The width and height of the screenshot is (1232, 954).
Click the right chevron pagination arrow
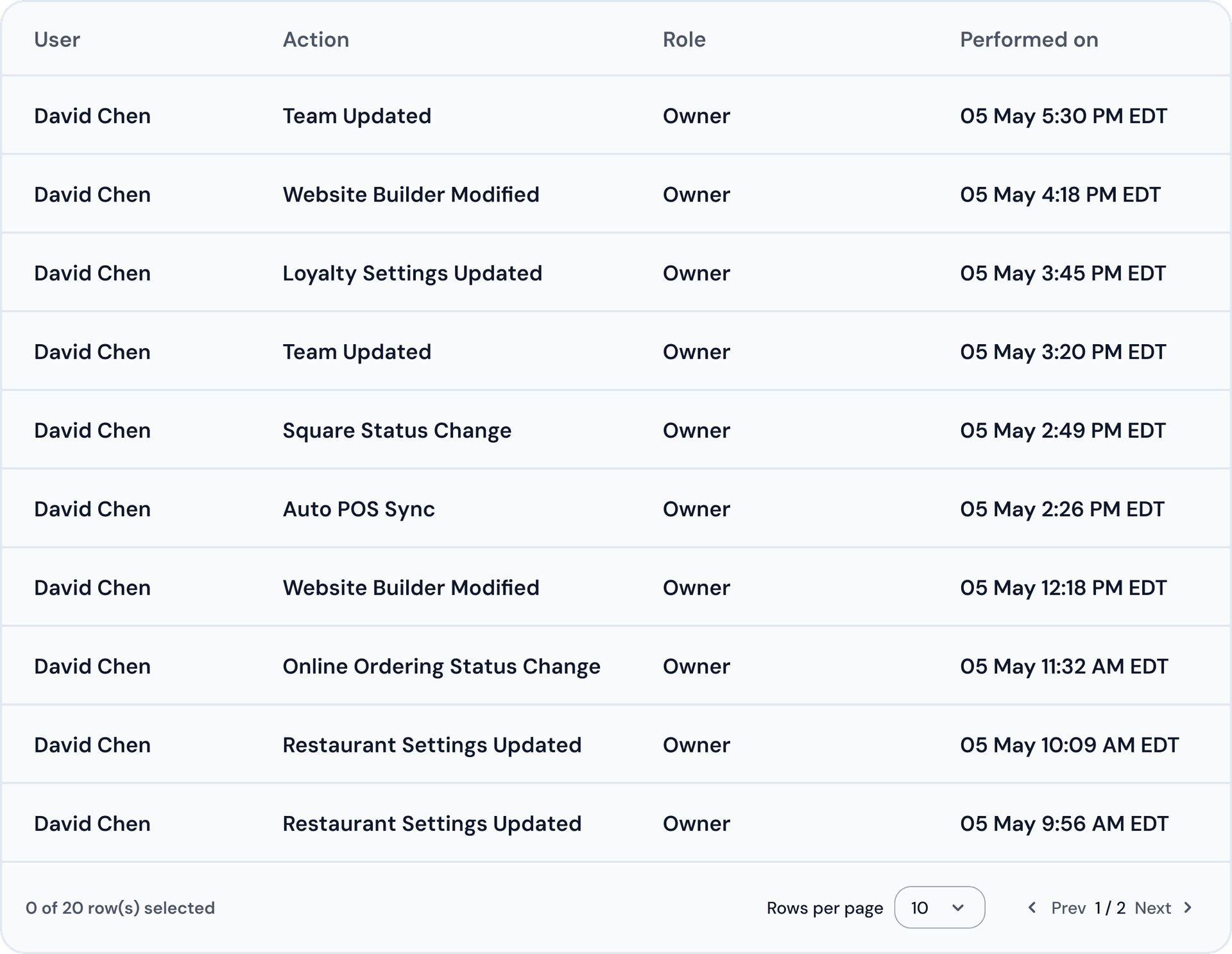pyautogui.click(x=1188, y=907)
